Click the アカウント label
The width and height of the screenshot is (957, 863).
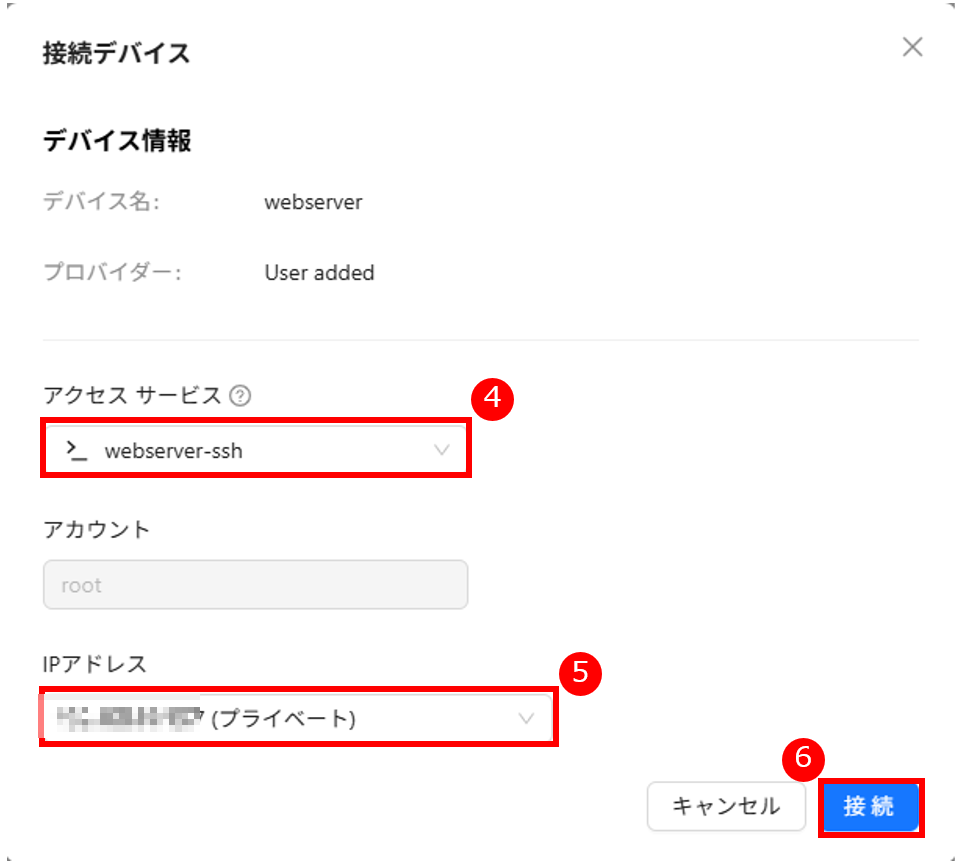point(96,530)
